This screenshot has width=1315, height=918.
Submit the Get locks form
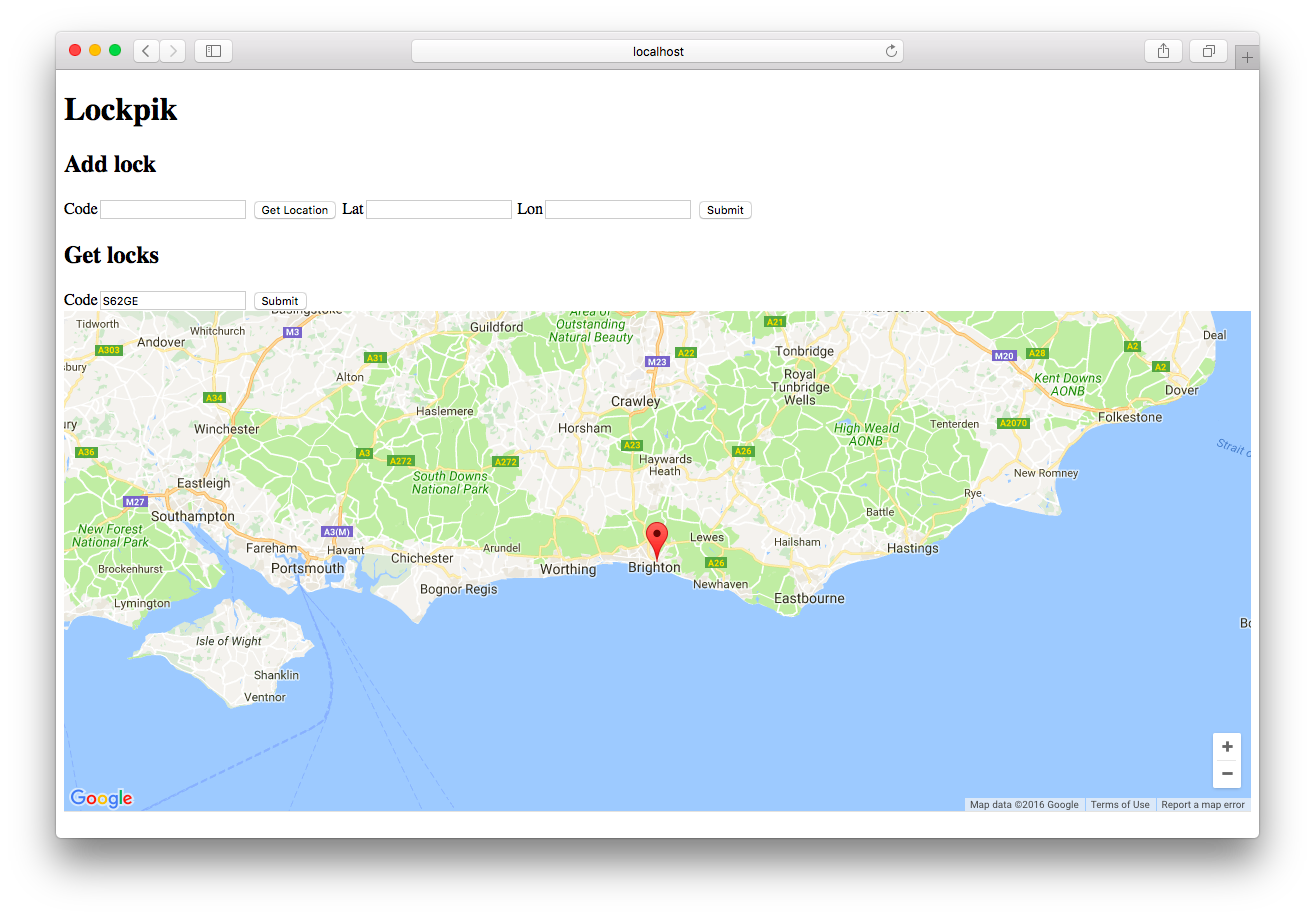click(280, 301)
